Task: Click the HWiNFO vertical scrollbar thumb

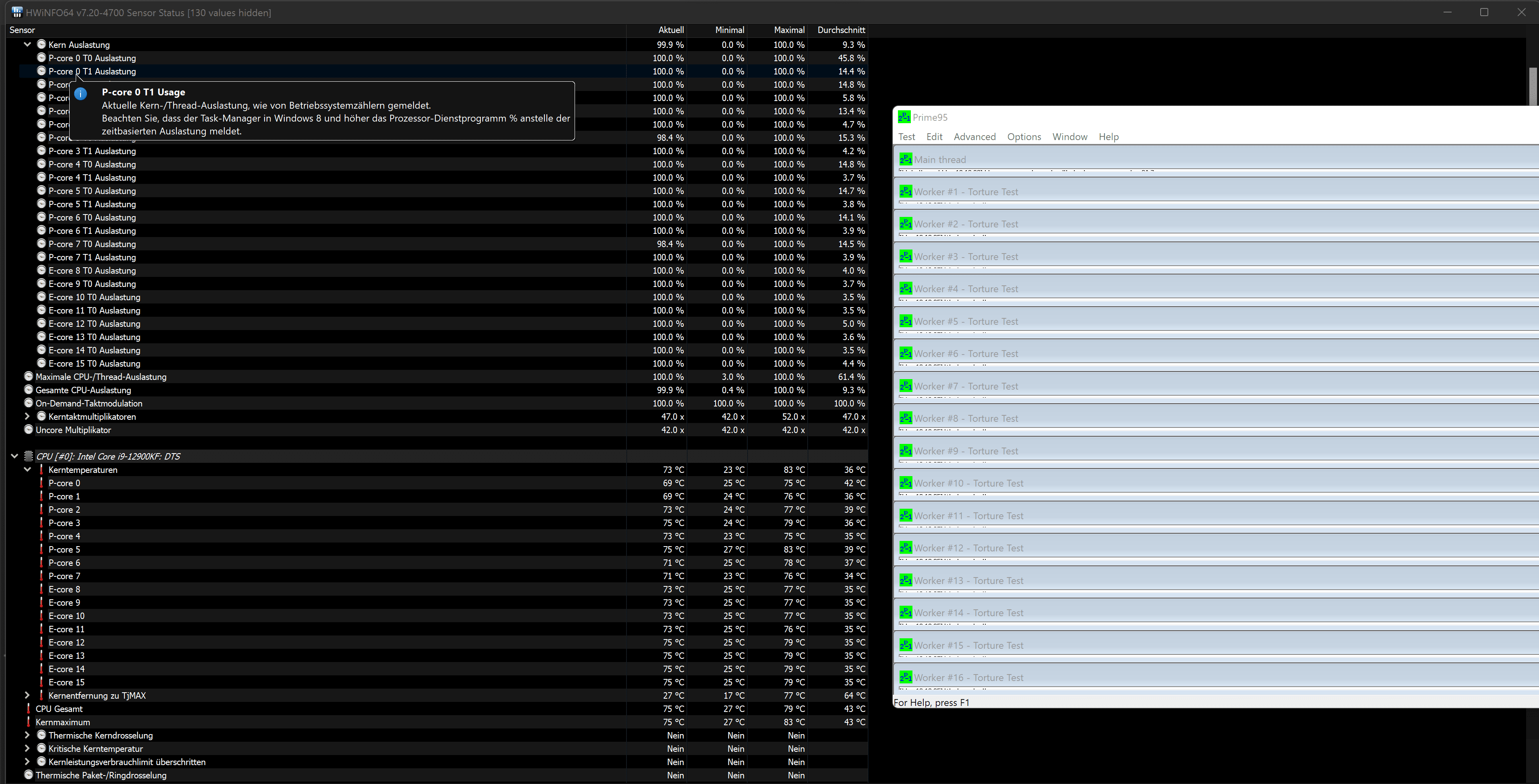Action: (1533, 87)
